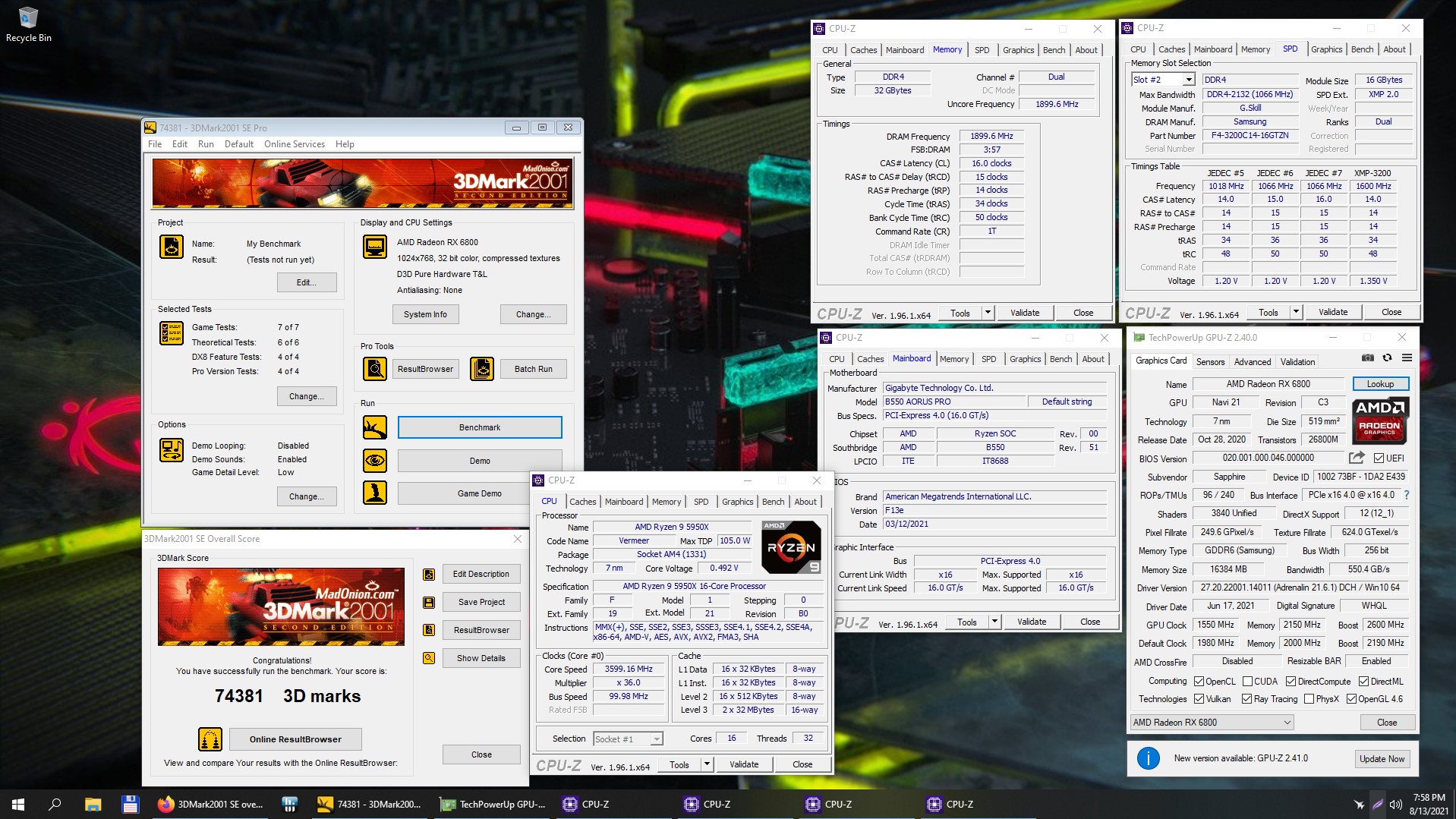Toggle the OpenCL checkbox
The image size is (1456, 819).
[1199, 682]
